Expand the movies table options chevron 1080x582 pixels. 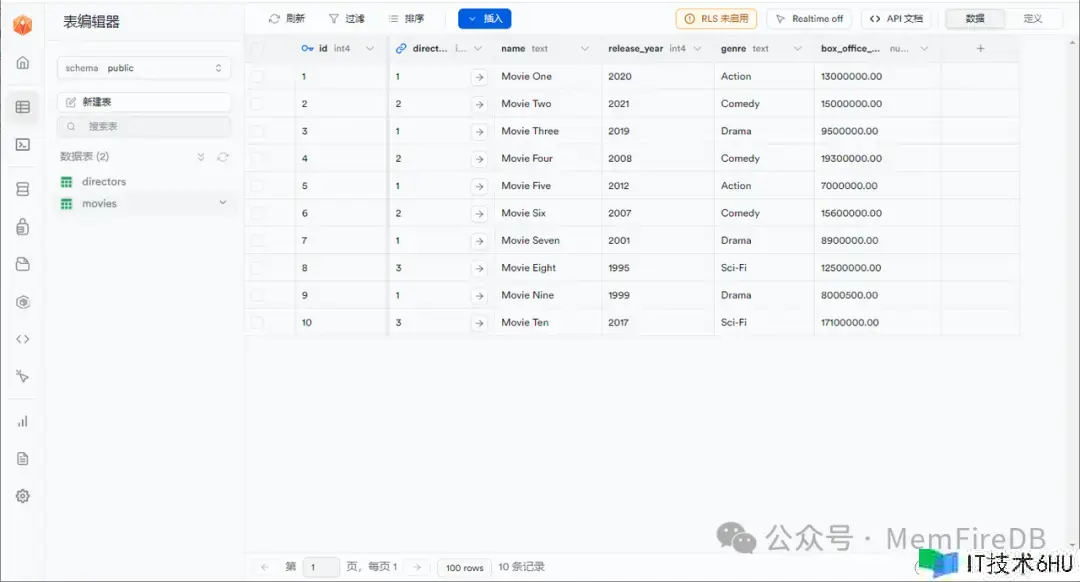(223, 203)
